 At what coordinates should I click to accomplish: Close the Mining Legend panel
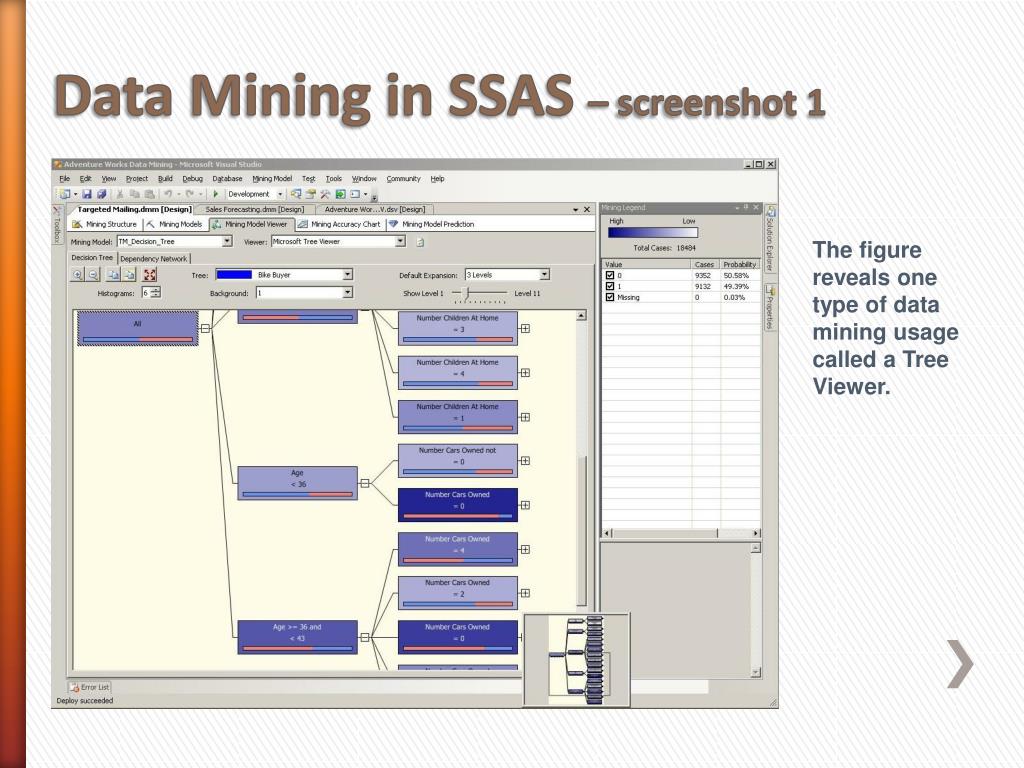coord(756,207)
